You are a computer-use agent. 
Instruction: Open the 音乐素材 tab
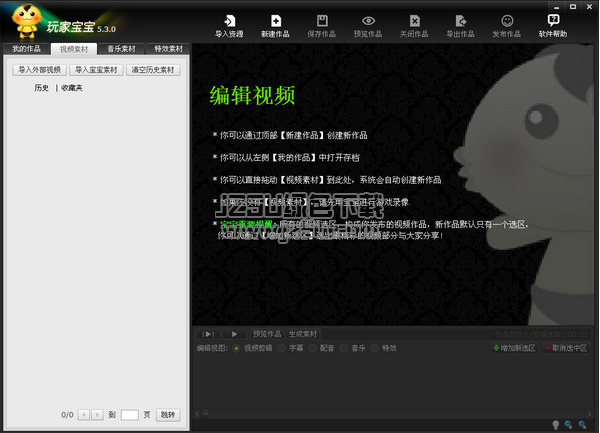pyautogui.click(x=121, y=49)
